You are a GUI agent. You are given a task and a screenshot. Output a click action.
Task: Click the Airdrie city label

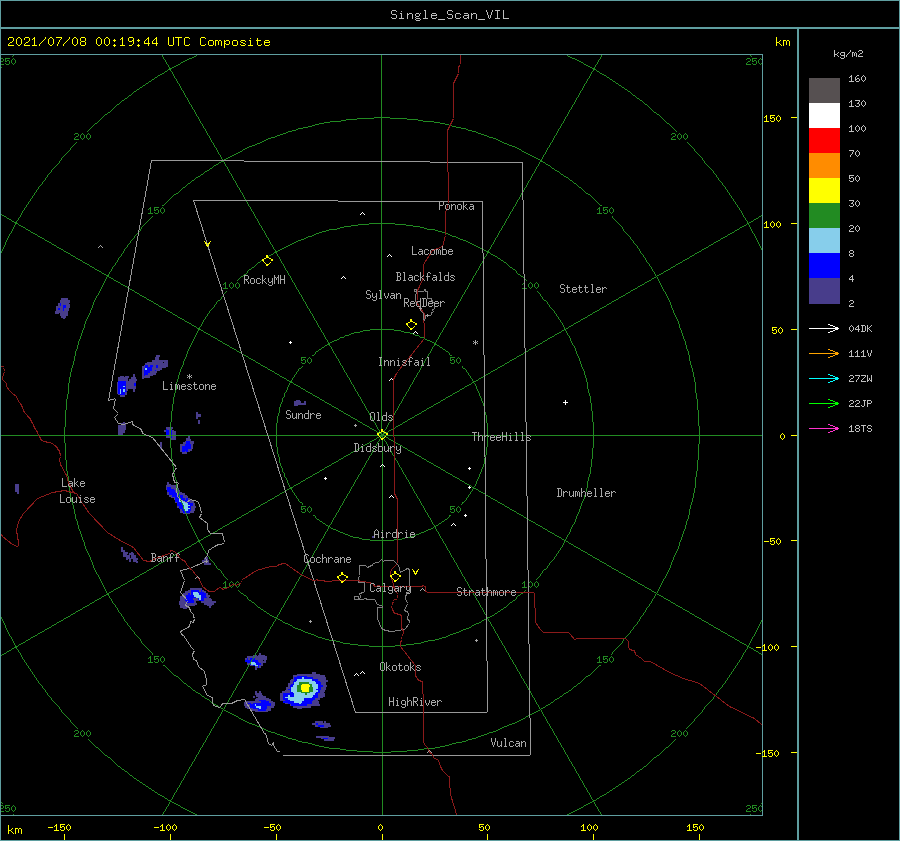(394, 534)
